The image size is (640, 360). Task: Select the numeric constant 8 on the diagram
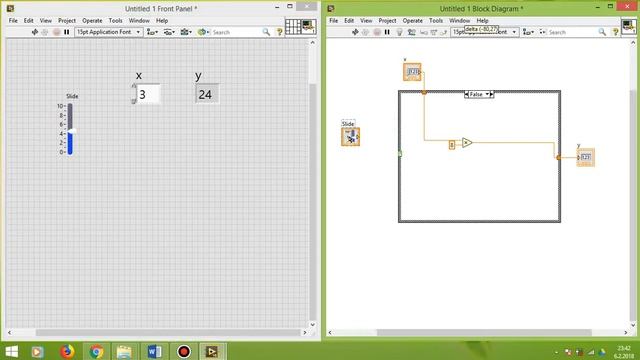(452, 145)
